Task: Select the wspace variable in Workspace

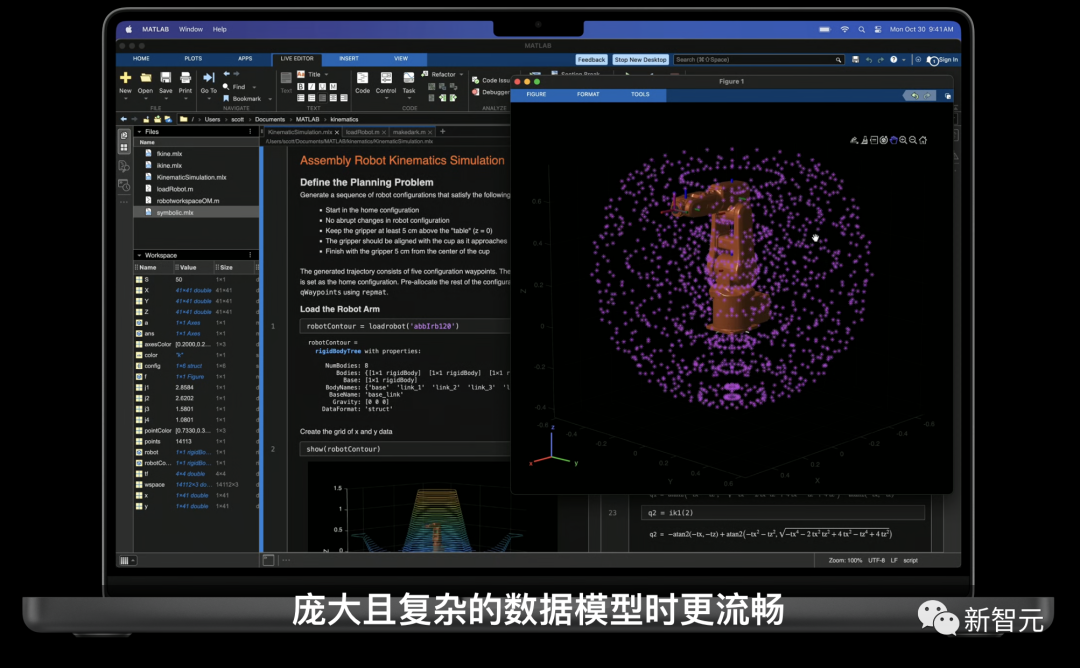Action: (x=196, y=484)
